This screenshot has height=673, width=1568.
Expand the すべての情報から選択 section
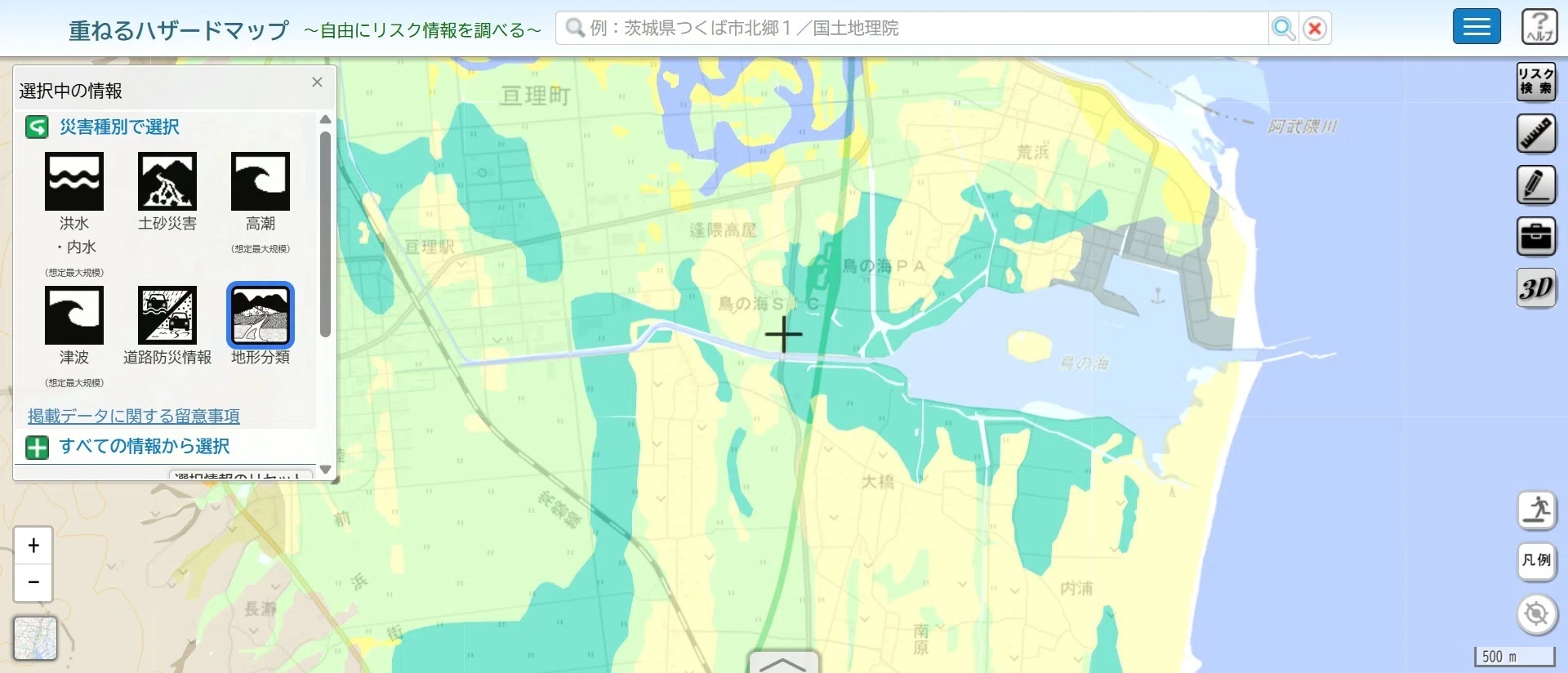point(37,448)
